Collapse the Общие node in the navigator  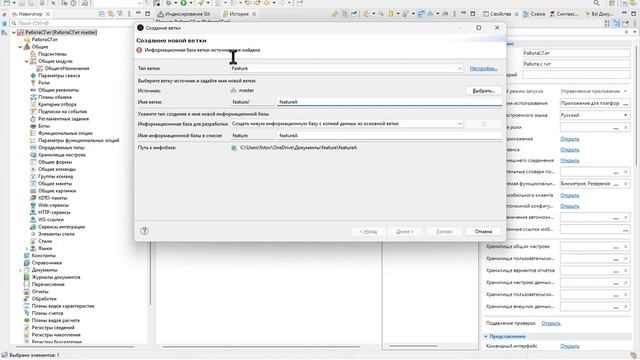point(20,47)
